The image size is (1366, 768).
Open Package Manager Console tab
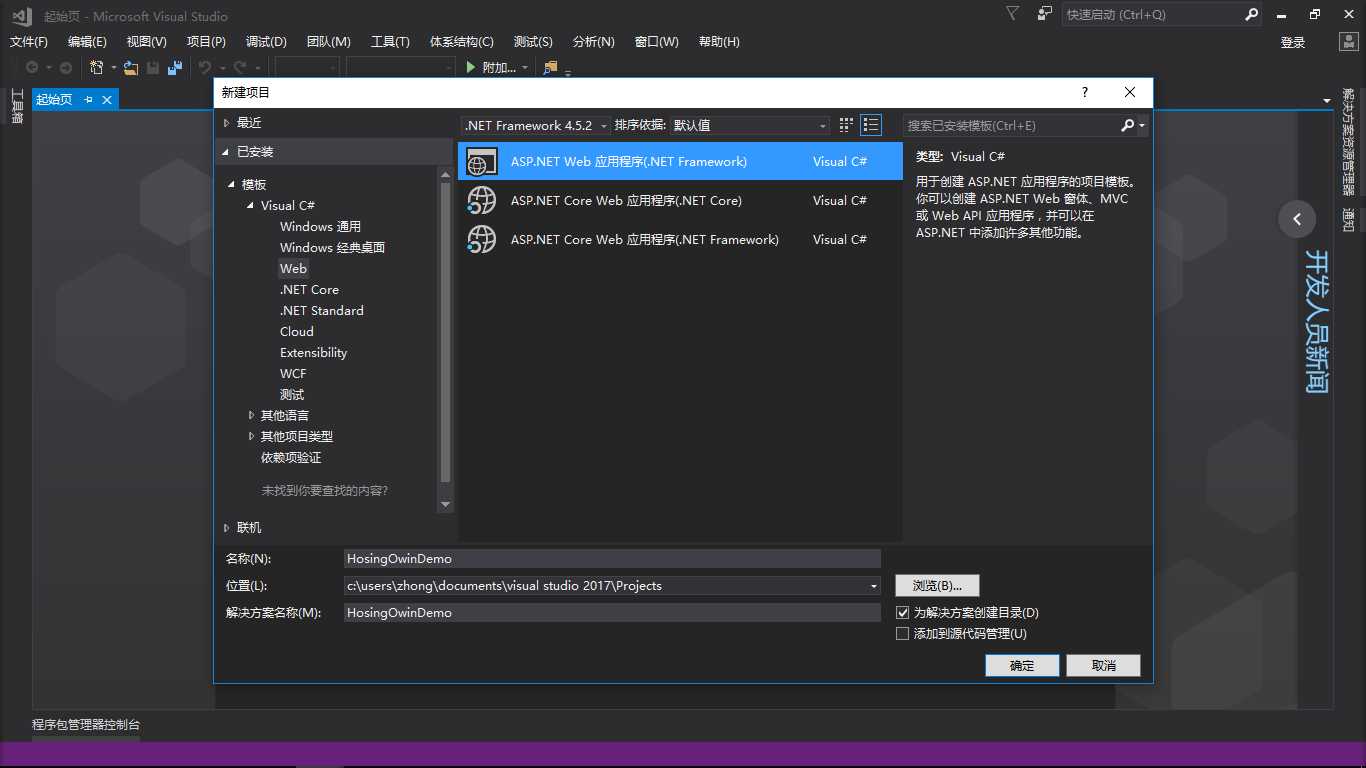(x=86, y=725)
